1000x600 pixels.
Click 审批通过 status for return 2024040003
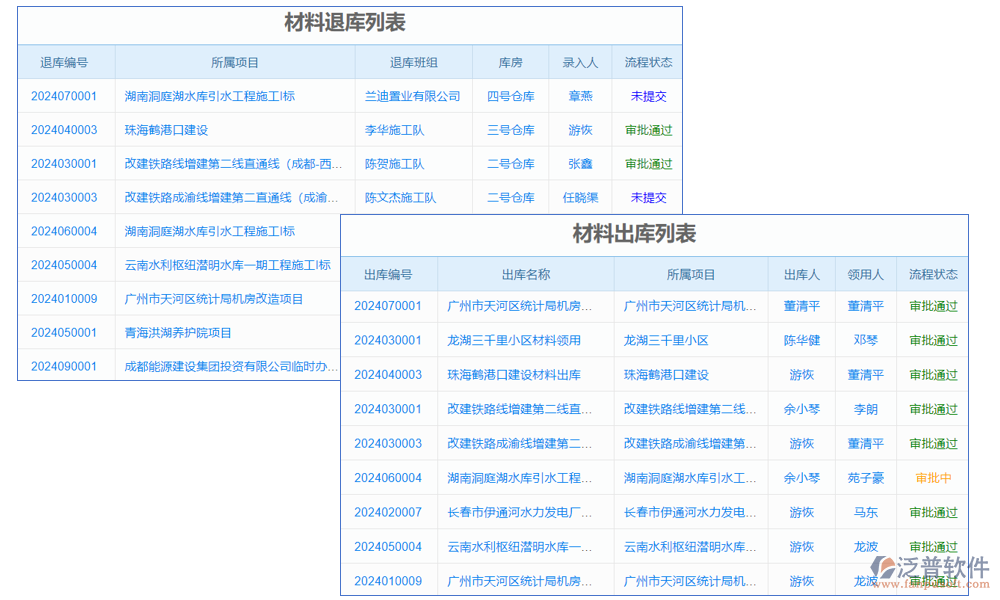pos(648,130)
